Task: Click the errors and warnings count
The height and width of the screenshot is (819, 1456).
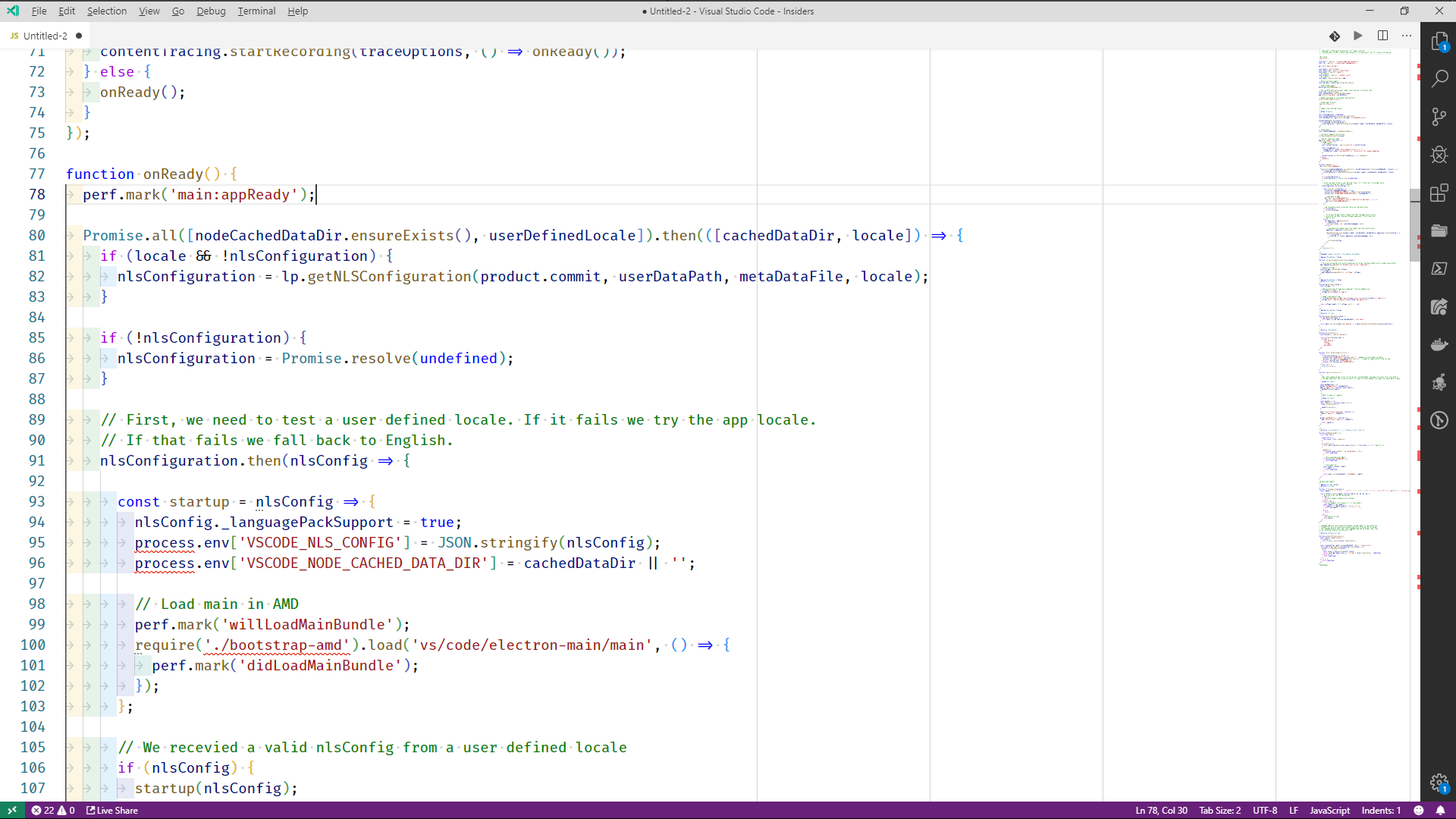Action: pyautogui.click(x=53, y=811)
